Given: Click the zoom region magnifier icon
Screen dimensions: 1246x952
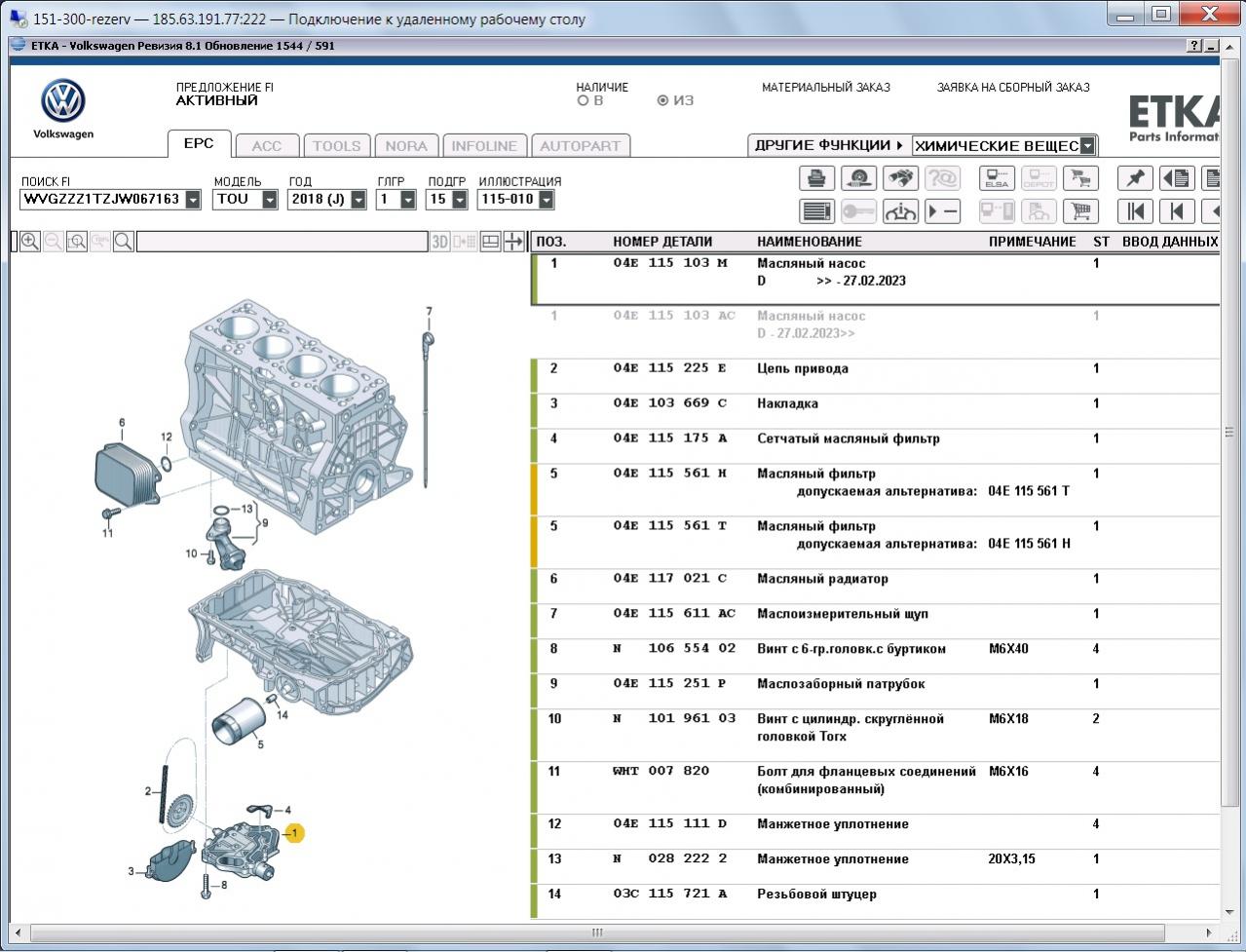Looking at the screenshot, I should [77, 242].
